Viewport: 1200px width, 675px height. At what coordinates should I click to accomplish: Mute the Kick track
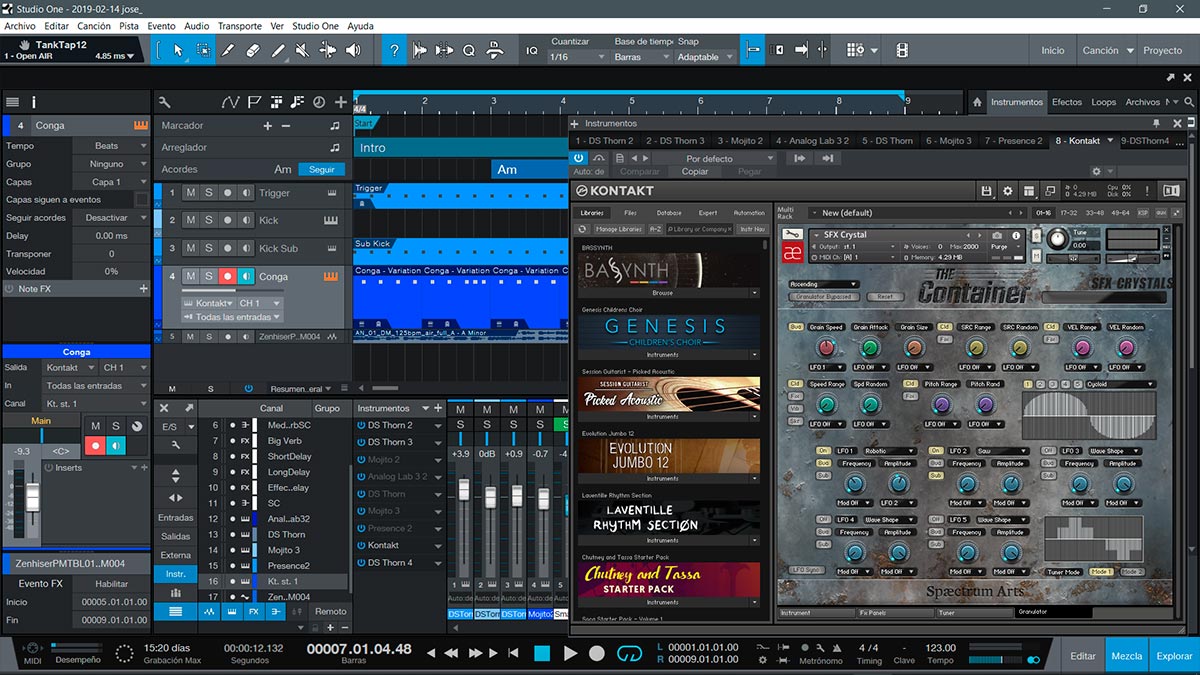(x=190, y=220)
